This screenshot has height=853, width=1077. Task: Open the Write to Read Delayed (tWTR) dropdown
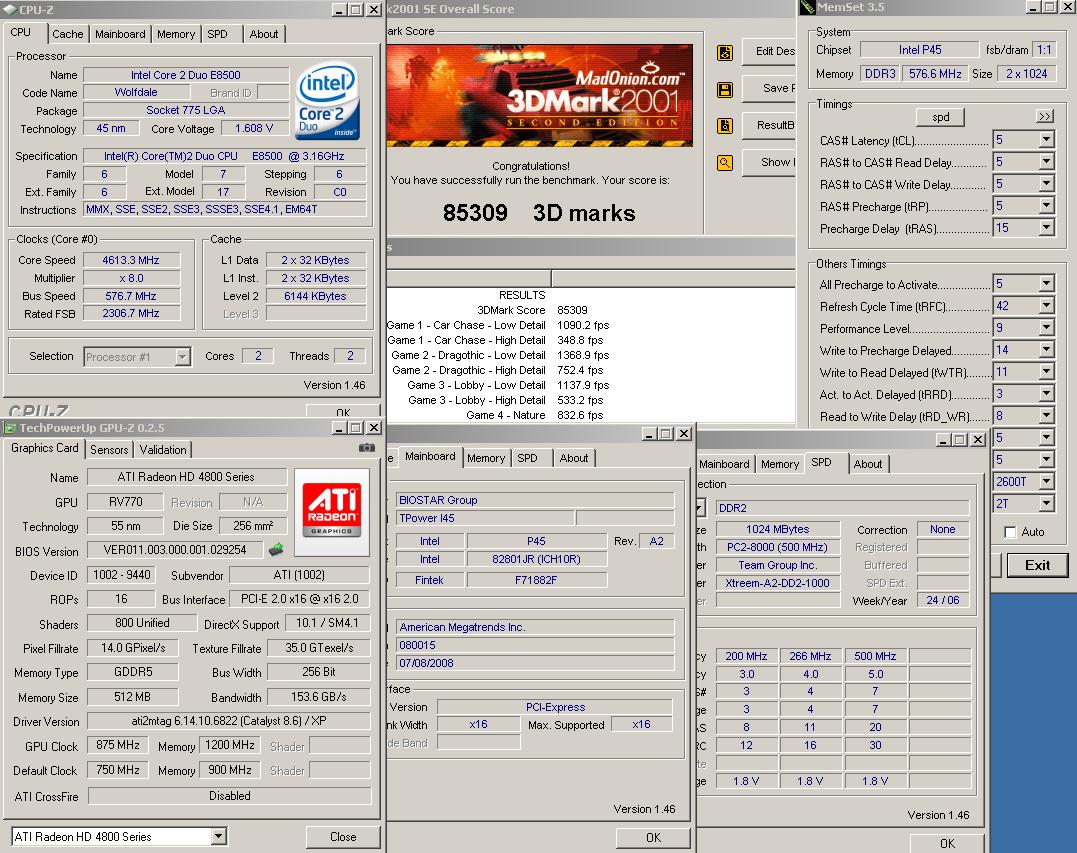[1046, 372]
